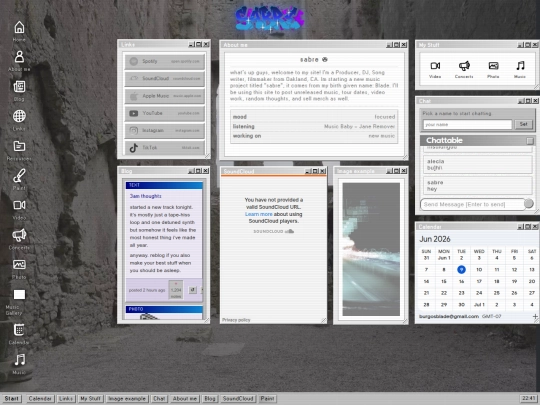Select highlighted date 9 in Calendar
Image resolution: width=540 pixels, height=405 pixels.
coord(461,270)
